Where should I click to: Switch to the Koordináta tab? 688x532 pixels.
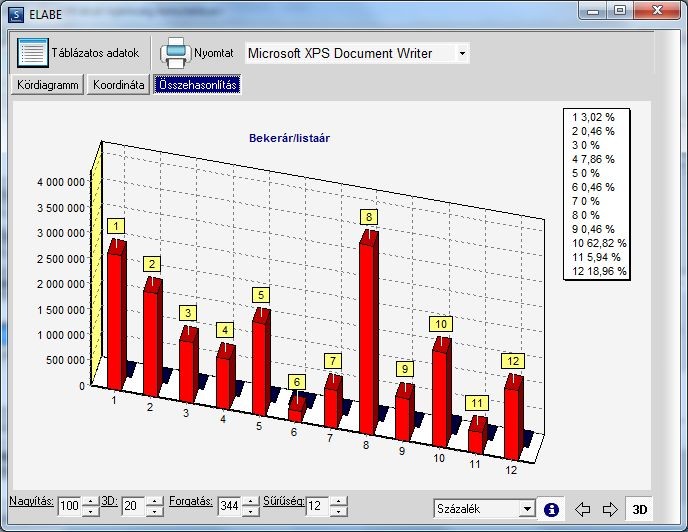pyautogui.click(x=118, y=85)
